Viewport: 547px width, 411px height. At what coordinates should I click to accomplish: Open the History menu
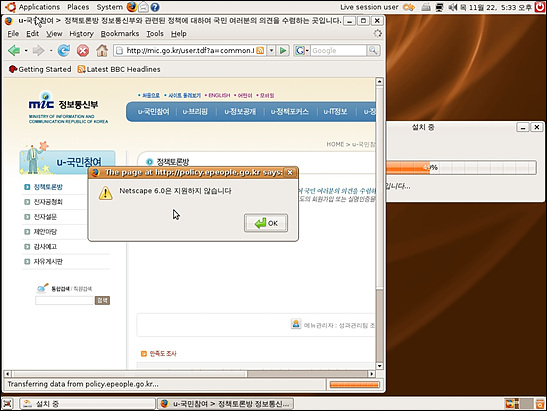pos(81,33)
